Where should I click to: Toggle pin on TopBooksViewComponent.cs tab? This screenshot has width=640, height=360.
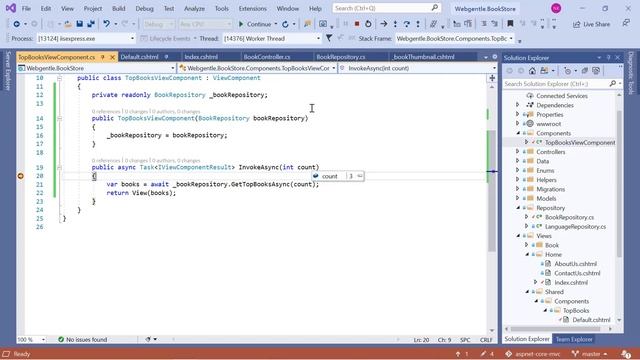tap(102, 57)
